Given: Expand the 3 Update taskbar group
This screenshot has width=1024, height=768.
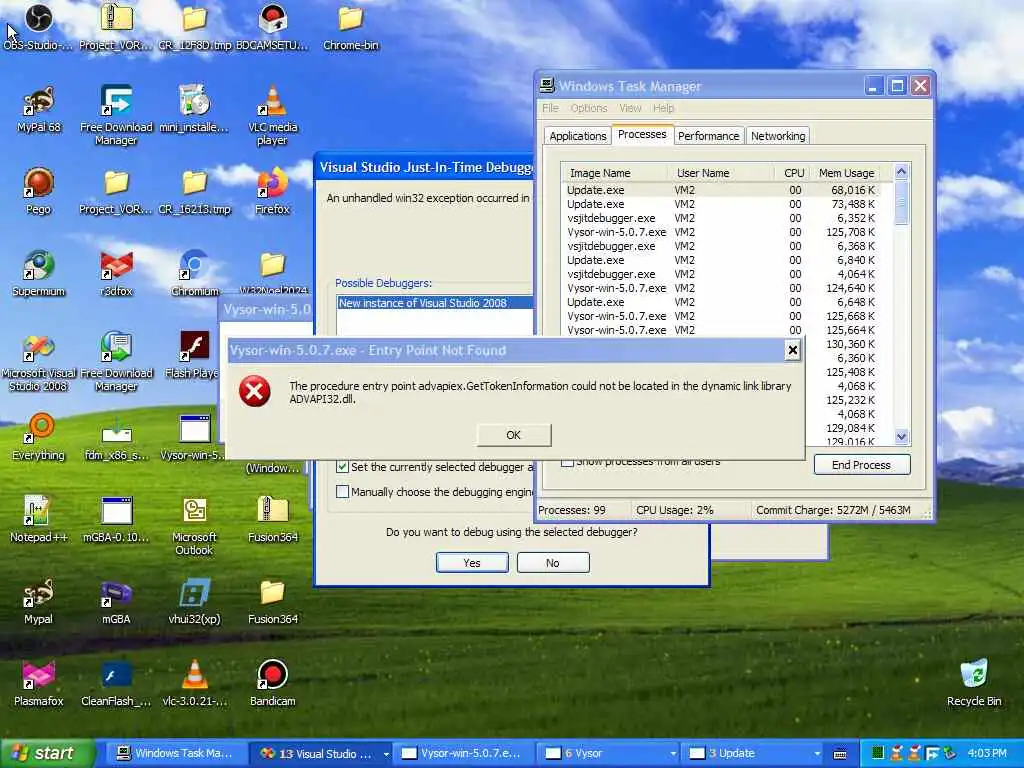Looking at the screenshot, I should pyautogui.click(x=817, y=754).
